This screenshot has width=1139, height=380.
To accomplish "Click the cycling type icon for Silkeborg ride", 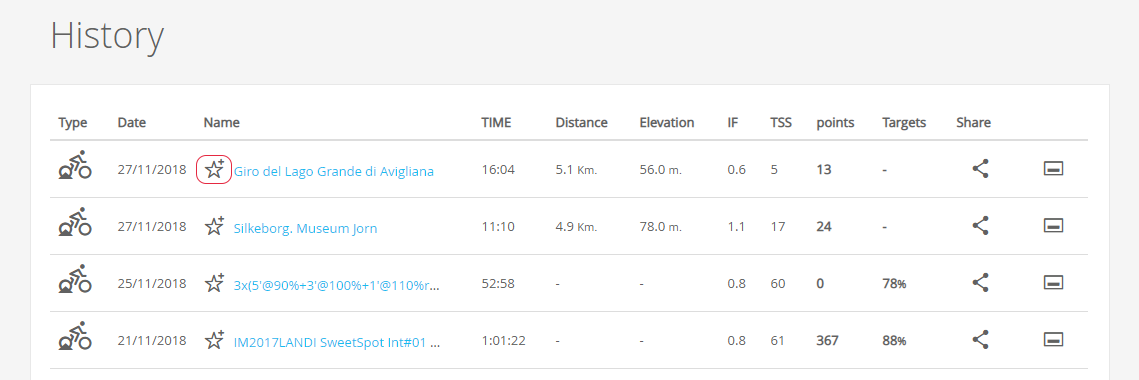I will click(x=75, y=222).
